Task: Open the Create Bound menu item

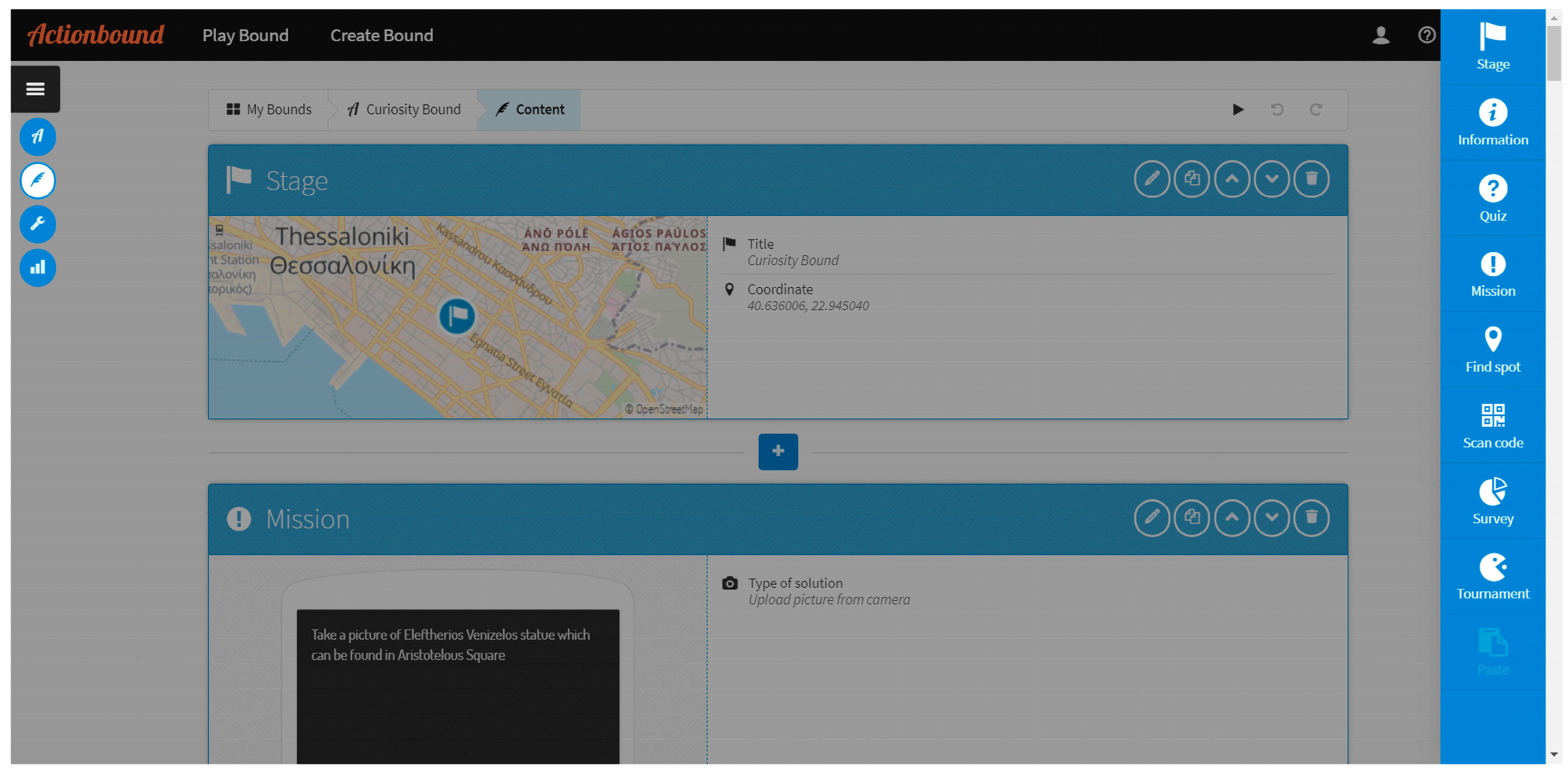Action: point(381,36)
